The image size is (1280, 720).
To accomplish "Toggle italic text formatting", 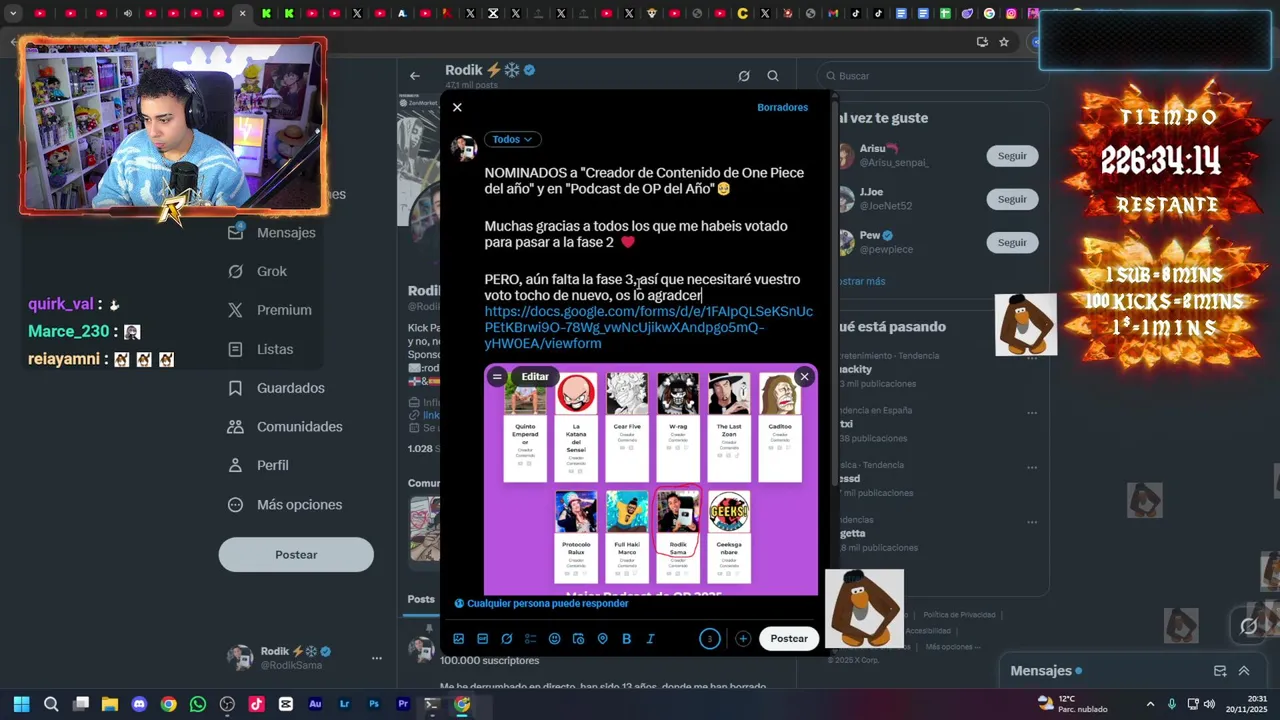I will (650, 639).
